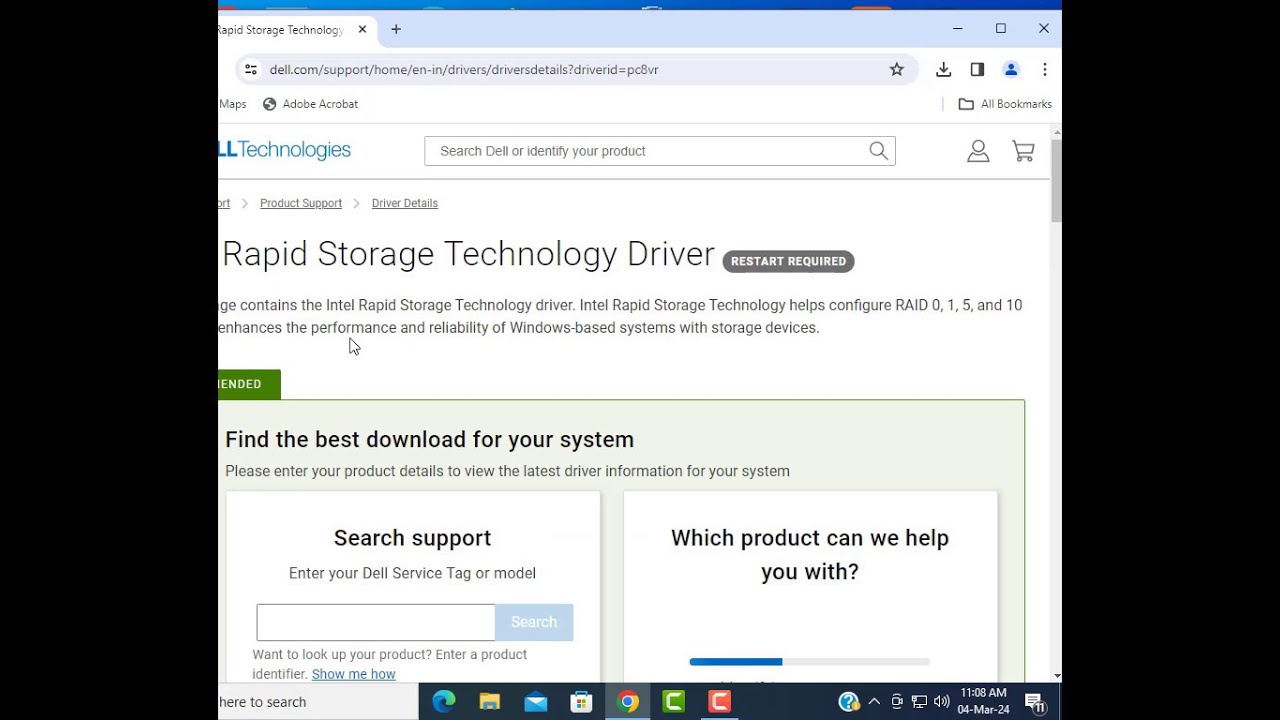Click the Get Help tray icon
Image resolution: width=1280 pixels, height=720 pixels.
tap(849, 702)
